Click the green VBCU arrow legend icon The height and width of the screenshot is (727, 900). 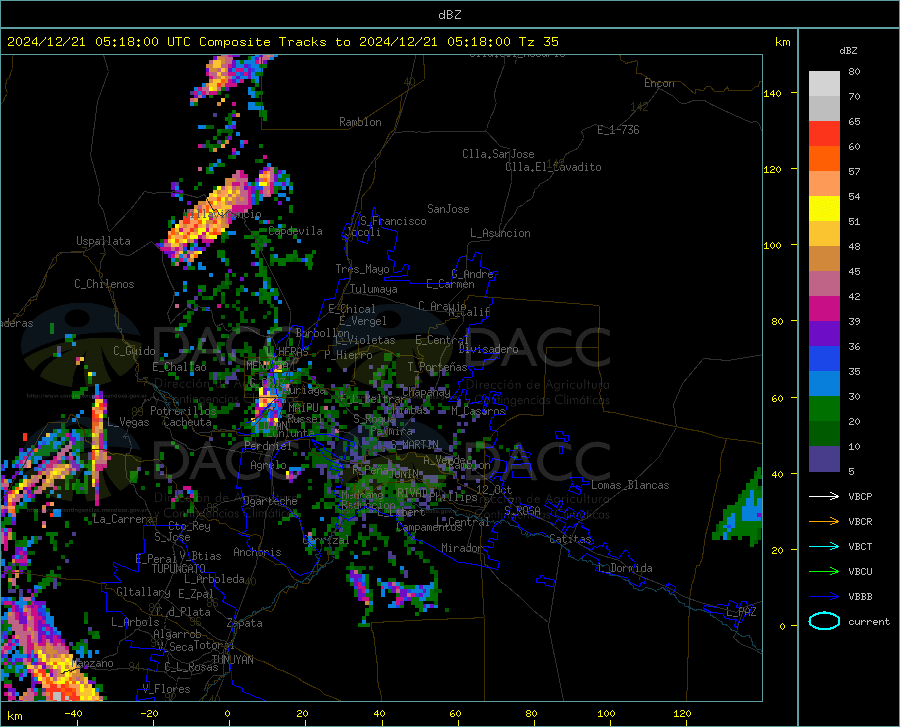pos(824,572)
